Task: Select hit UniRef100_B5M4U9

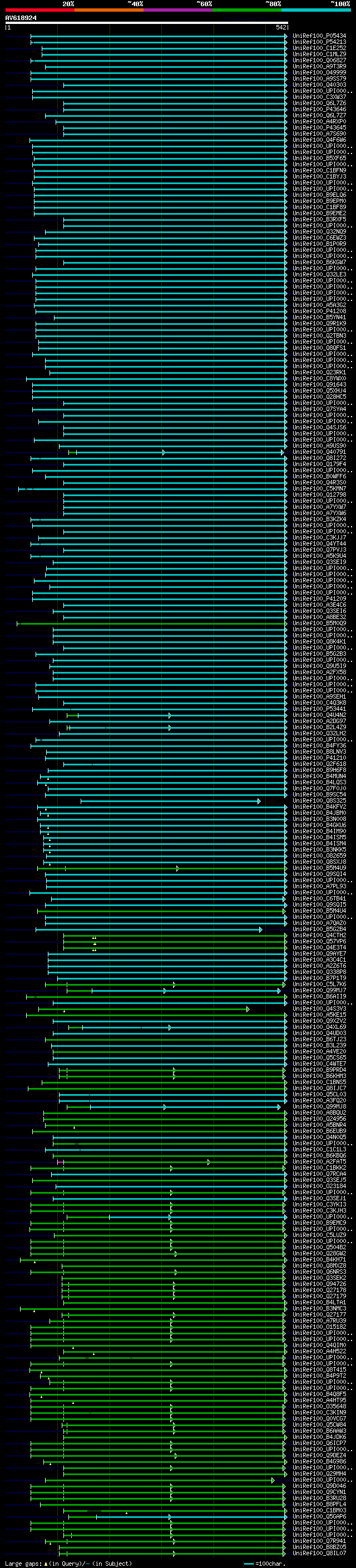Action: click(319, 867)
